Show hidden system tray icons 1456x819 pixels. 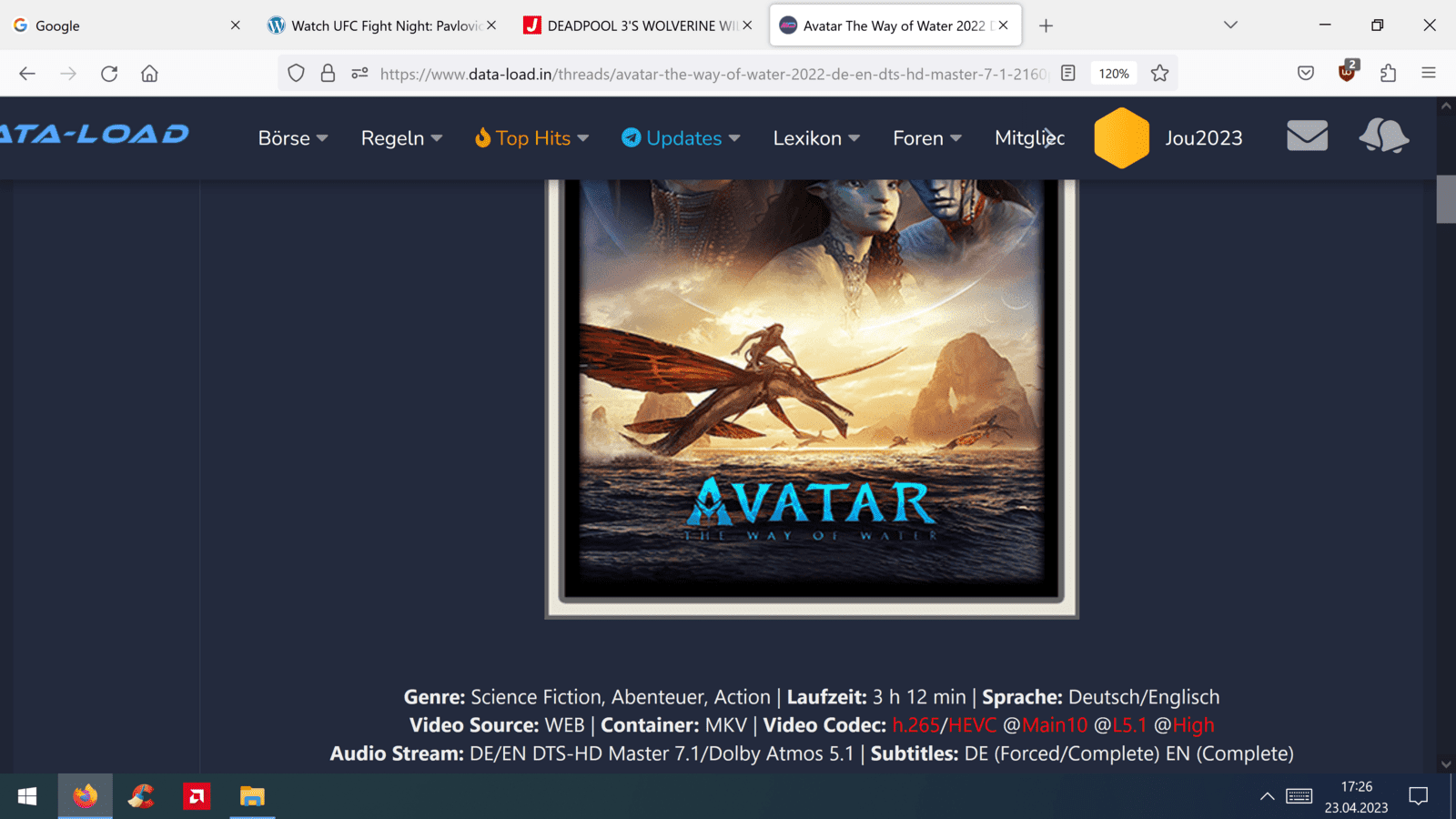tap(1267, 796)
